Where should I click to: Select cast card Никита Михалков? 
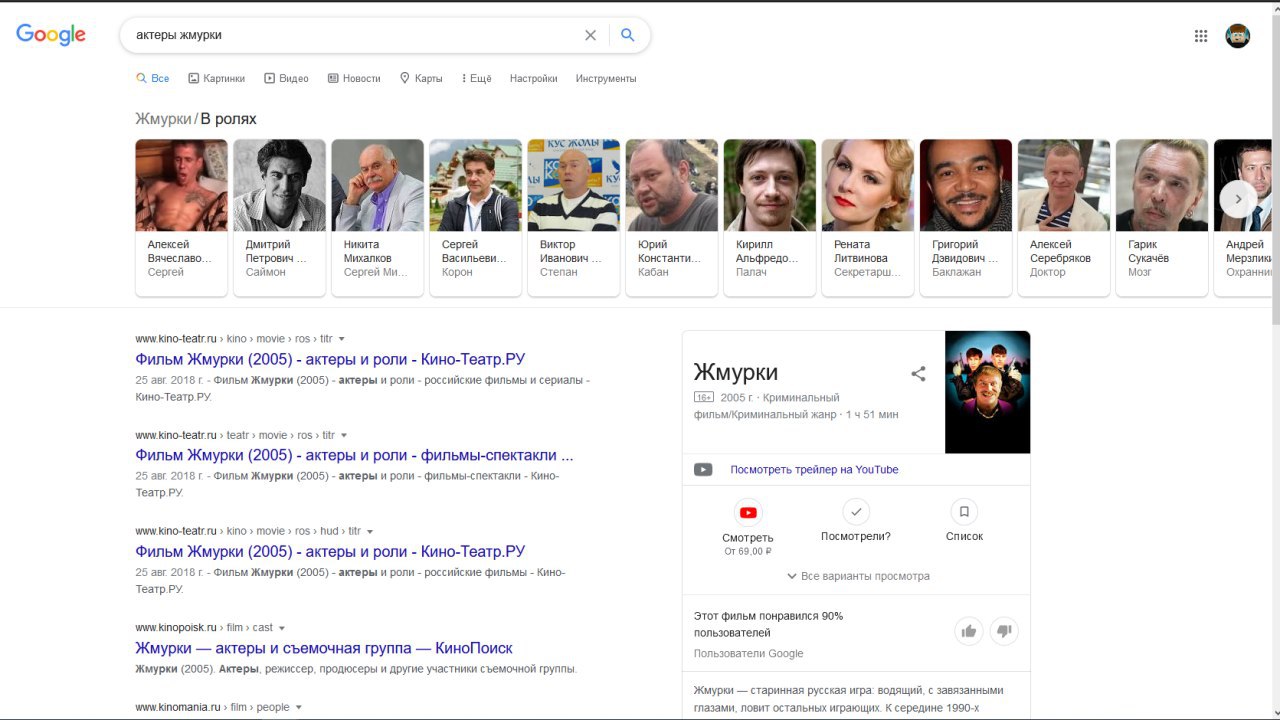point(377,218)
